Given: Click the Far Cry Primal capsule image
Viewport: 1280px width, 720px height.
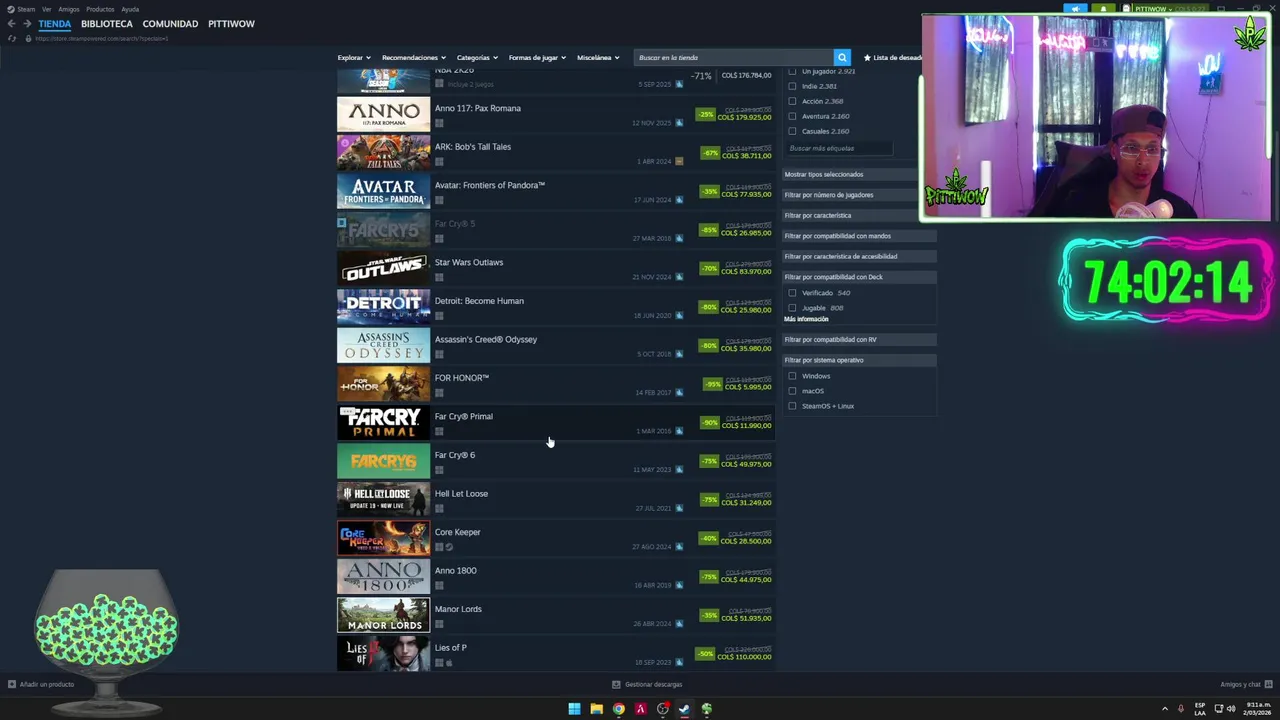Looking at the screenshot, I should pyautogui.click(x=383, y=422).
